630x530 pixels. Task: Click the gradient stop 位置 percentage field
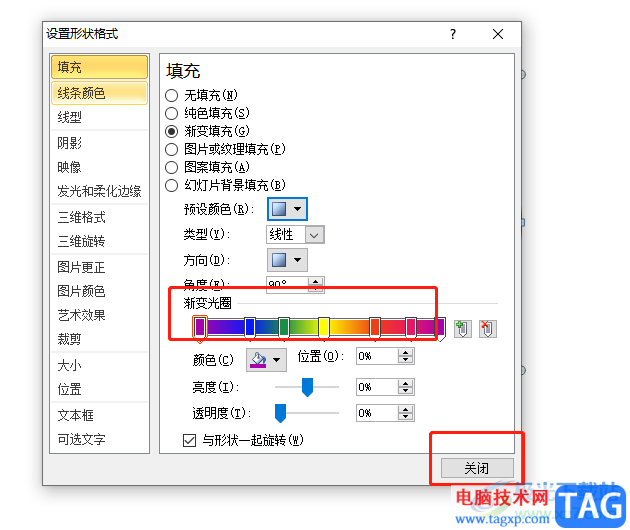tap(377, 356)
